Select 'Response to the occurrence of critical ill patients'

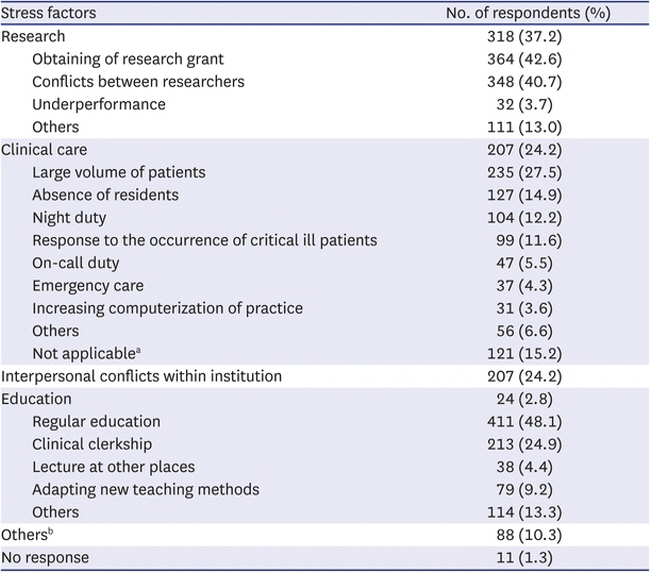[205, 240]
